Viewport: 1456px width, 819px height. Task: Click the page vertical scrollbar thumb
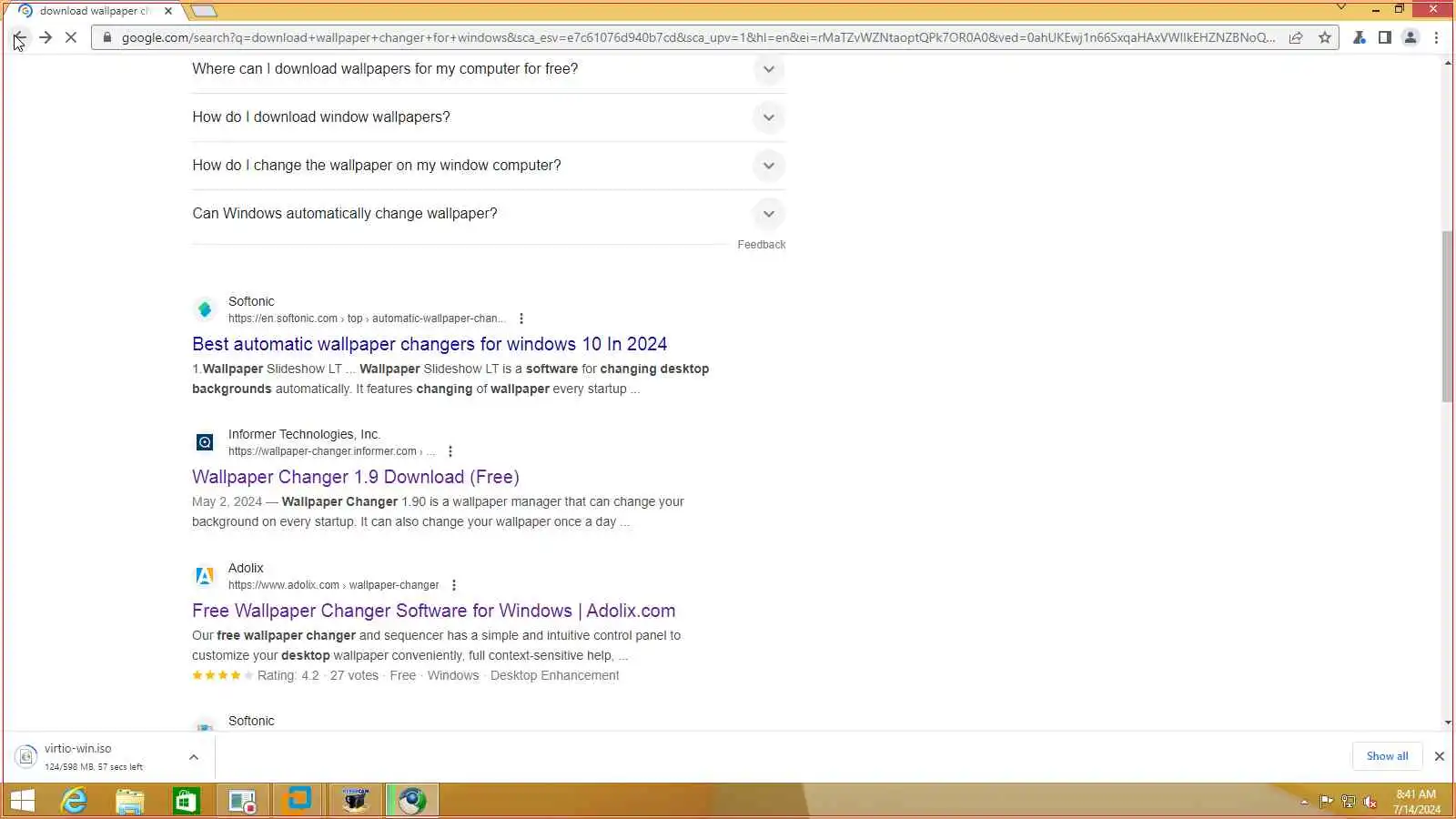(1447, 317)
